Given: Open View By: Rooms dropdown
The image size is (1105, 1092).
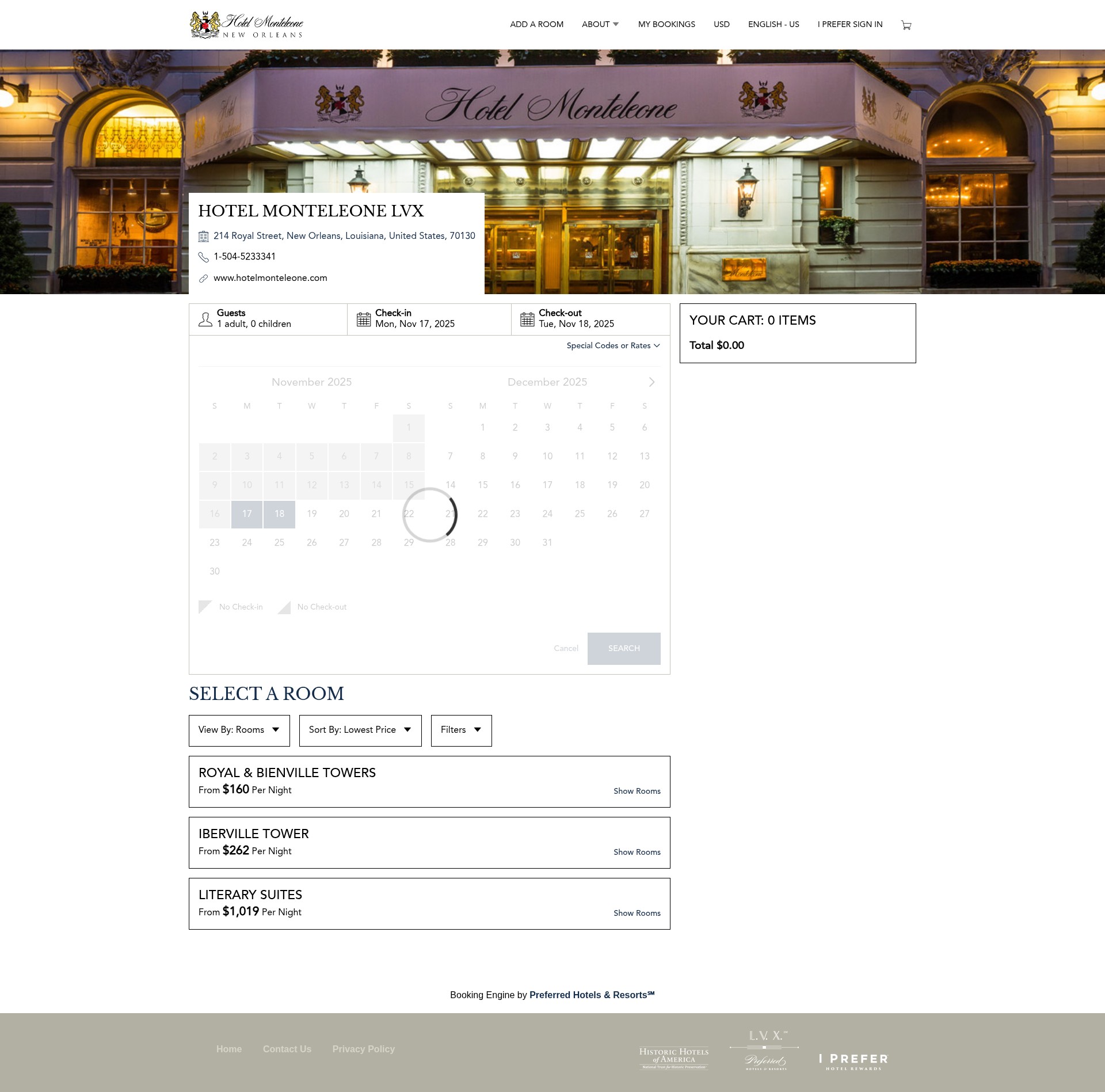Looking at the screenshot, I should tap(239, 730).
